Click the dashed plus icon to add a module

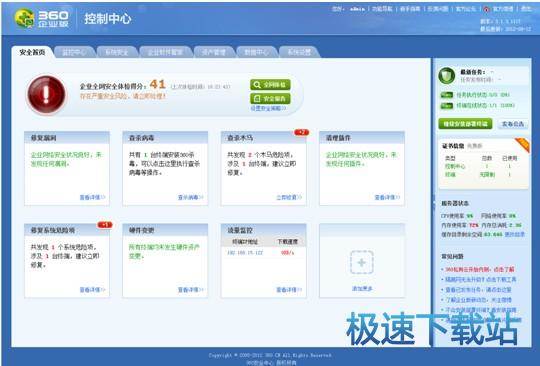362,263
